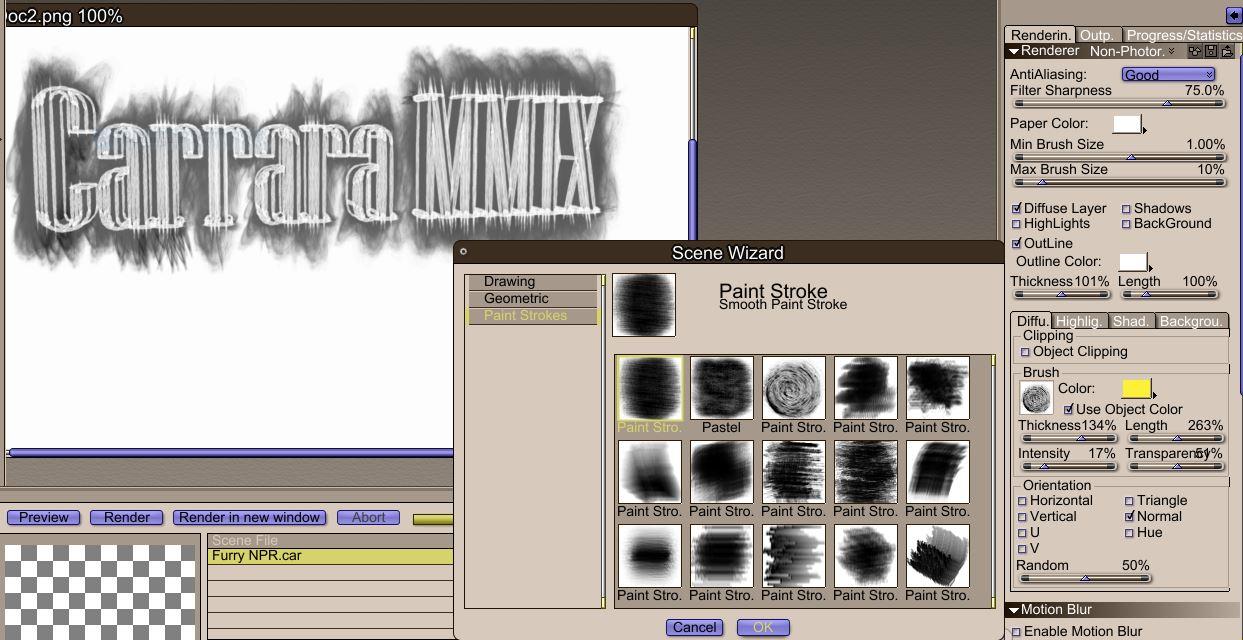Toggle Use Object Color checkbox
Screen dimensions: 1243x640
click(1069, 409)
